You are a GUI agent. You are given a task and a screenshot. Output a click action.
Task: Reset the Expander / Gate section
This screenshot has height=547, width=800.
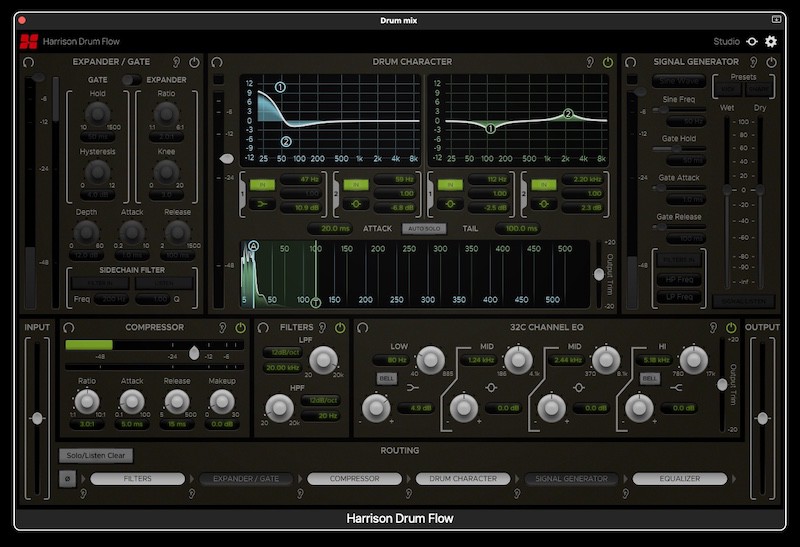29,62
